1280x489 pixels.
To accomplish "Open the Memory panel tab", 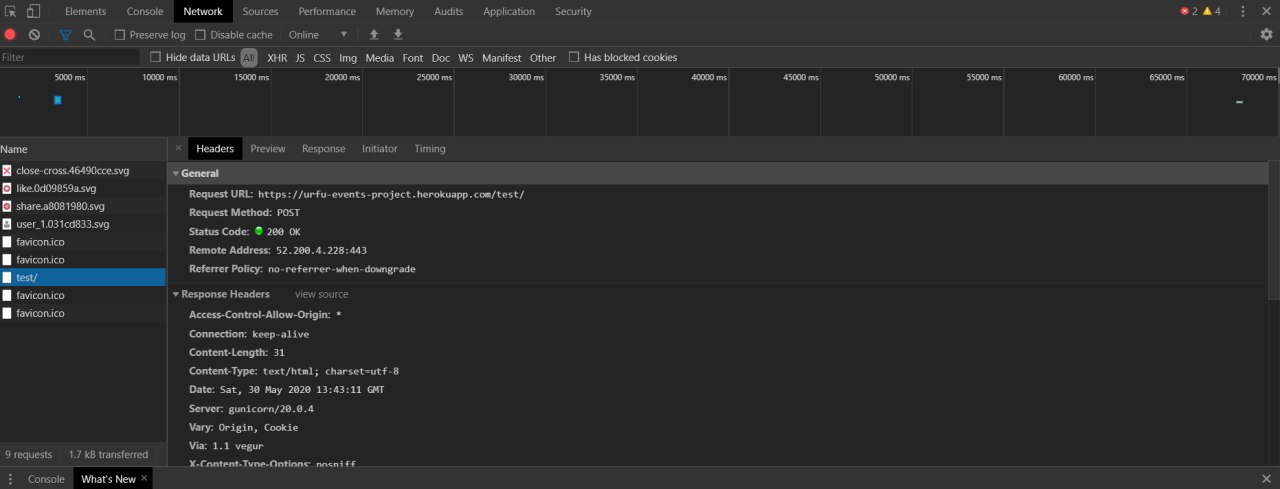I will tap(395, 11).
